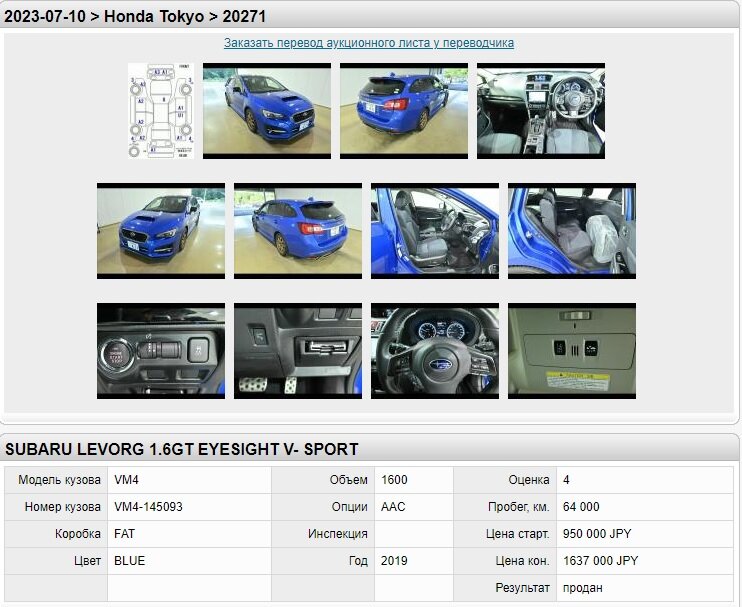Select final price 1637 000 JPY

(601, 561)
